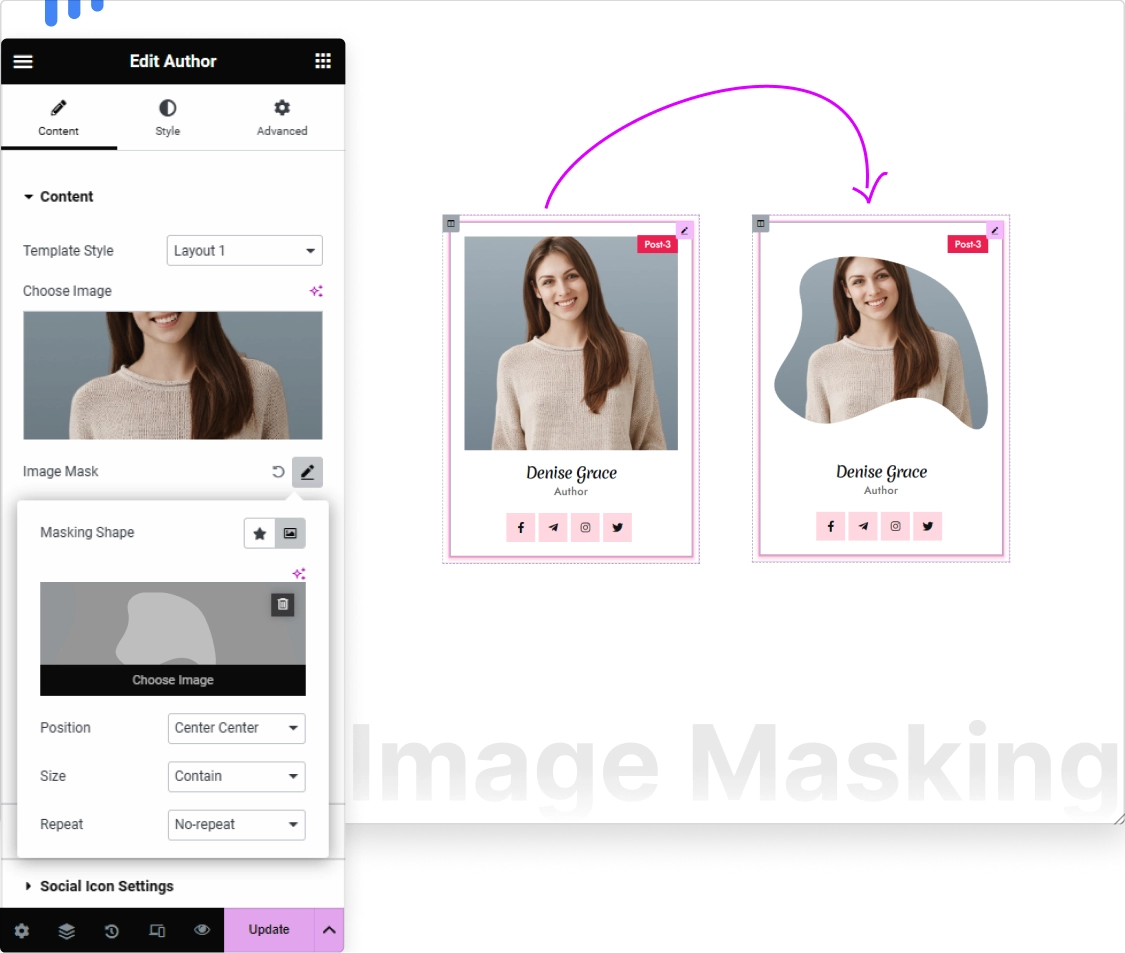Viewport: 1125px width, 953px height.
Task: Click Facebook icon on left card
Action: 521,527
